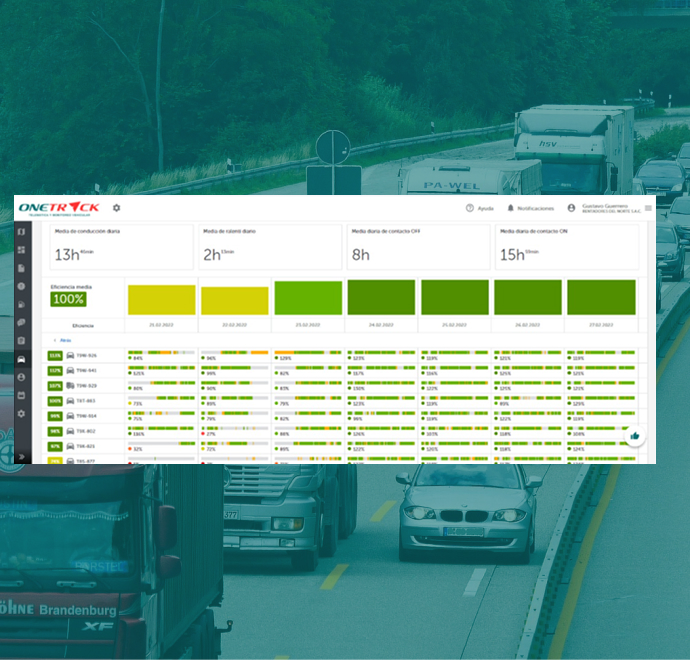The height and width of the screenshot is (660, 690).
Task: Open the calendar icon in sidebar
Action: (21, 395)
